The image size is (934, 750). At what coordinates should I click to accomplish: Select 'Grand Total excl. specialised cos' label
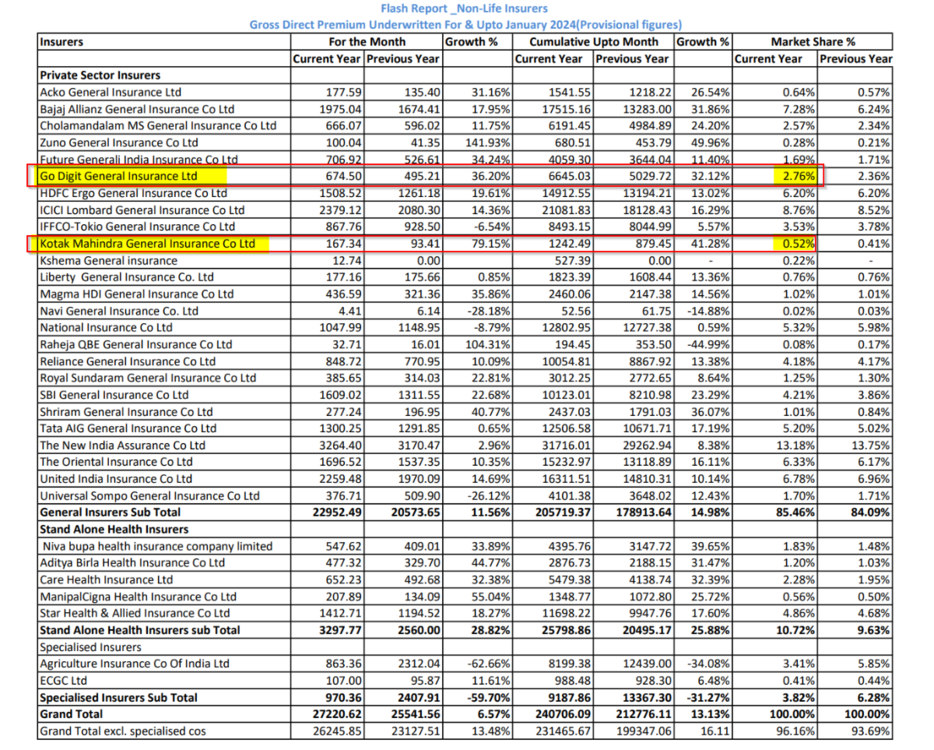pos(123,732)
